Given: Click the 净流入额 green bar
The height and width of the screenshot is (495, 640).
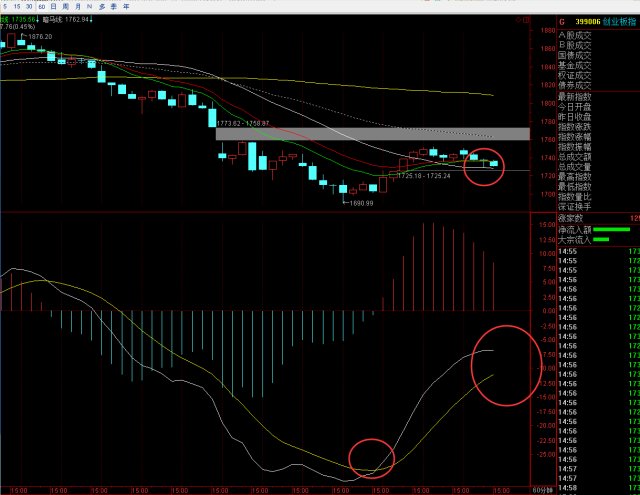Looking at the screenshot, I should tap(611, 229).
